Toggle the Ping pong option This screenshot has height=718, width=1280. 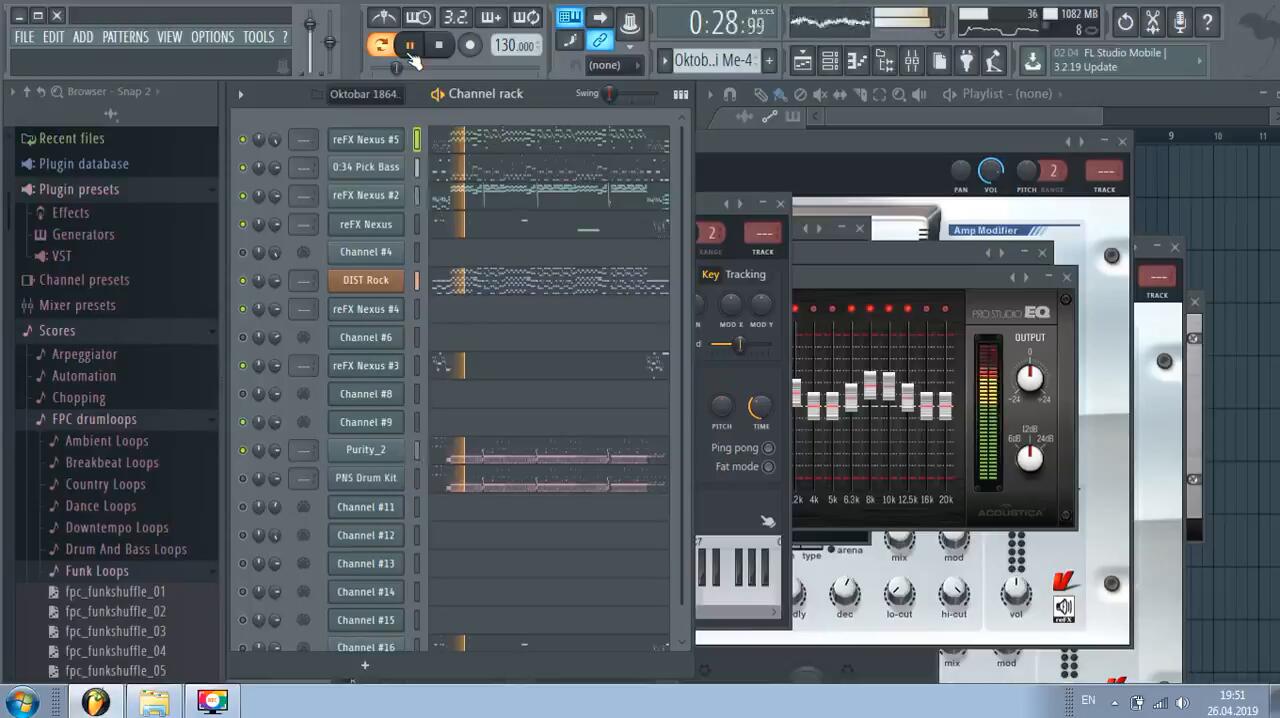pyautogui.click(x=768, y=449)
